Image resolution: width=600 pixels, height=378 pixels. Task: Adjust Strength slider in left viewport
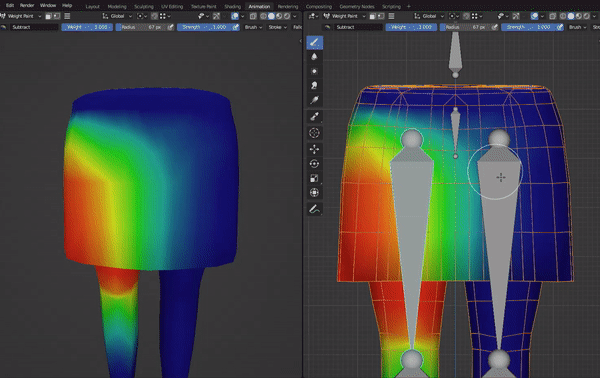(205, 27)
